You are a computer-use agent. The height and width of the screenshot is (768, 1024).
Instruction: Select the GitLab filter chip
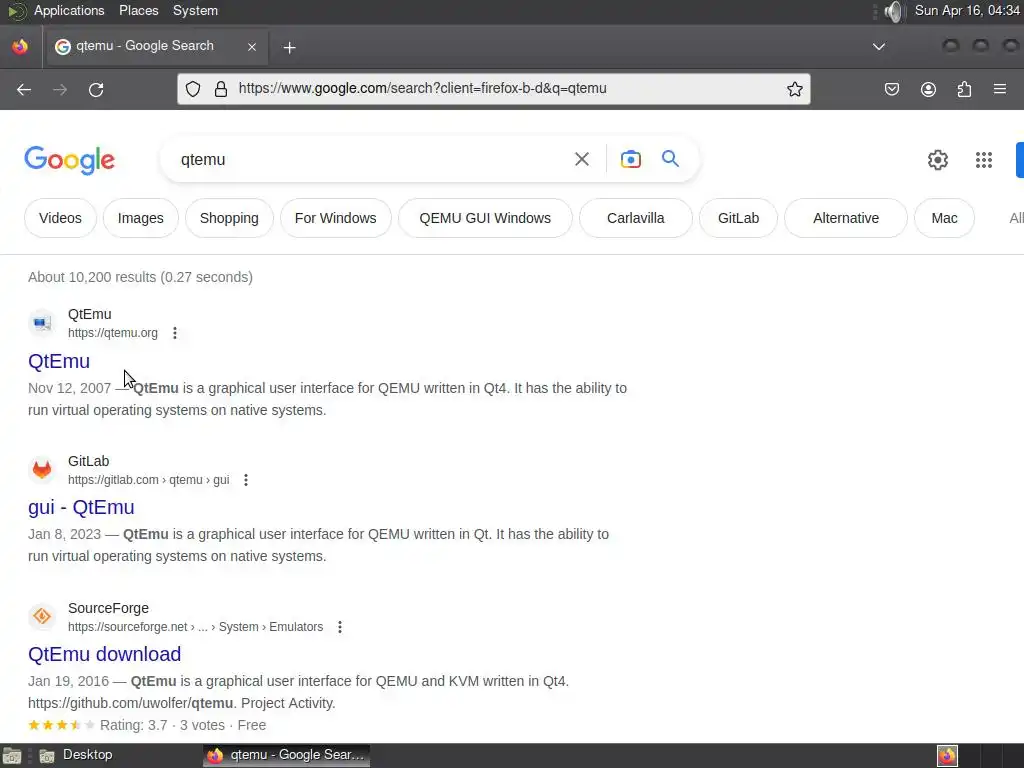pyautogui.click(x=738, y=218)
